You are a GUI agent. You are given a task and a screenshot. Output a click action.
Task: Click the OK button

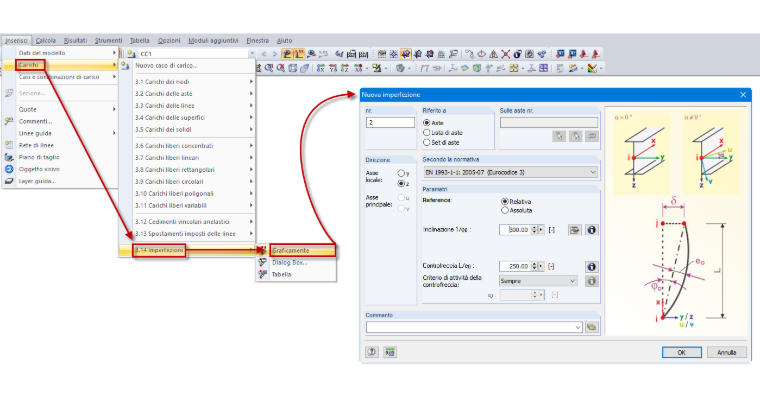pyautogui.click(x=681, y=352)
